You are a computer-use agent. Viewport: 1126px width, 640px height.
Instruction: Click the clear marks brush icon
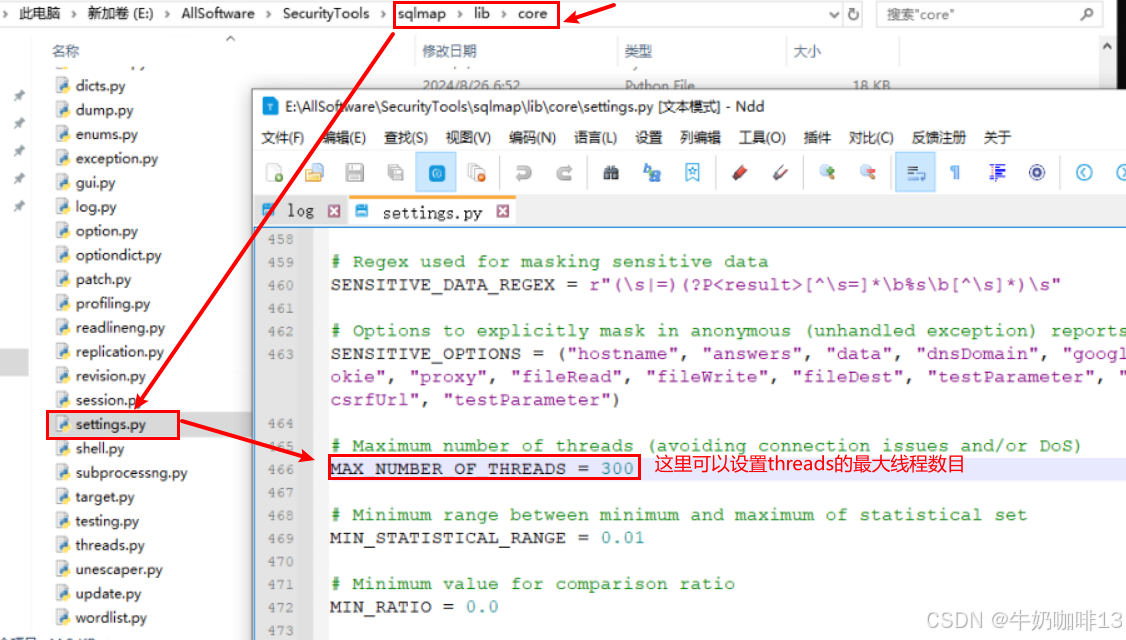(x=780, y=173)
